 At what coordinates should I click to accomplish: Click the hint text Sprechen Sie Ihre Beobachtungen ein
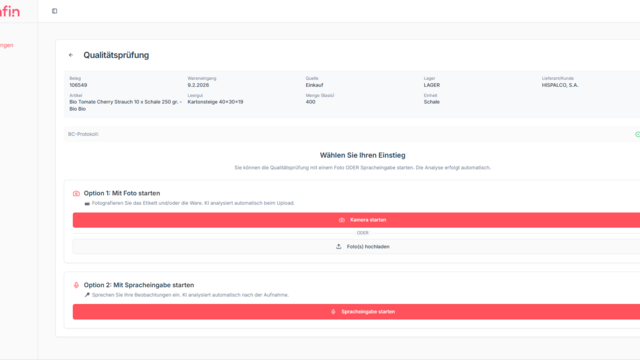coord(190,295)
